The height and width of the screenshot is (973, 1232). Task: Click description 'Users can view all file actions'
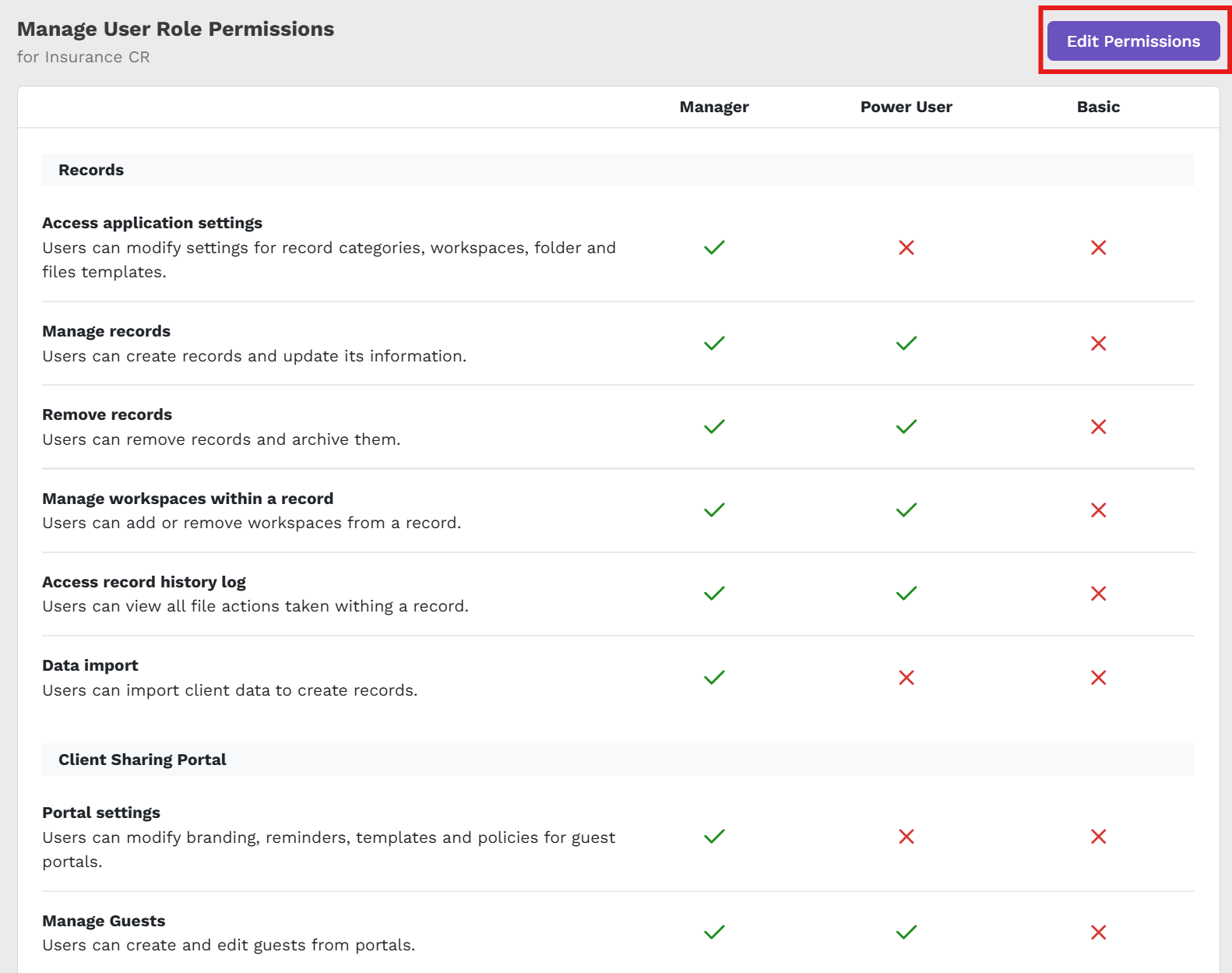[x=255, y=606]
